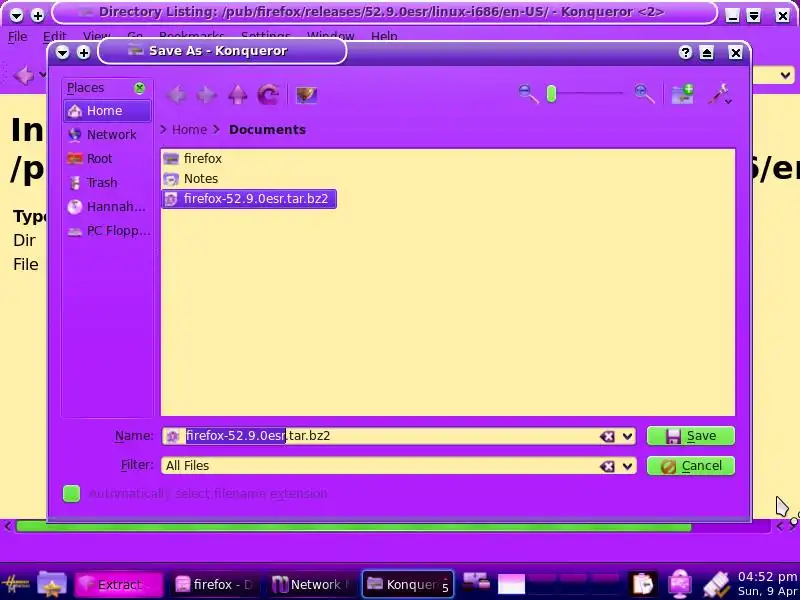Open the Konqueror main window menu button
800x600 pixels.
[16, 15]
